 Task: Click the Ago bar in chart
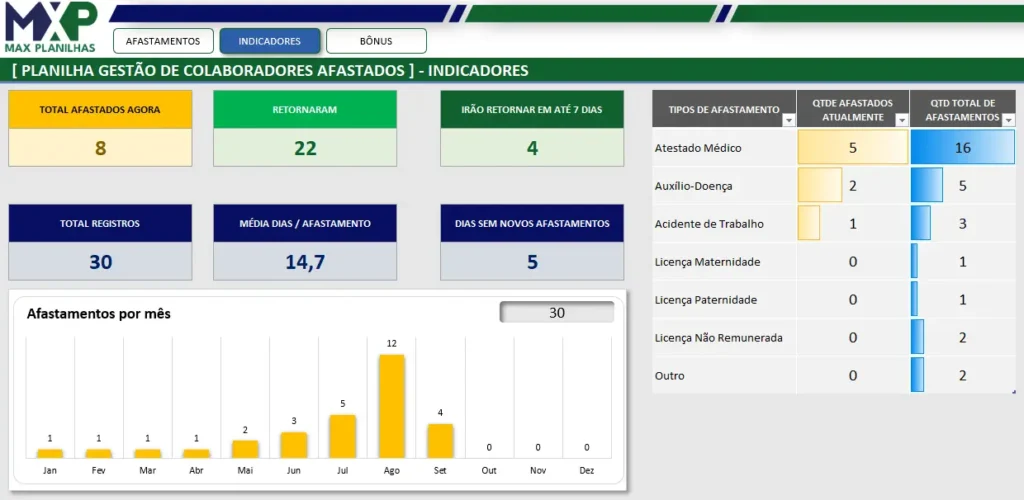392,406
